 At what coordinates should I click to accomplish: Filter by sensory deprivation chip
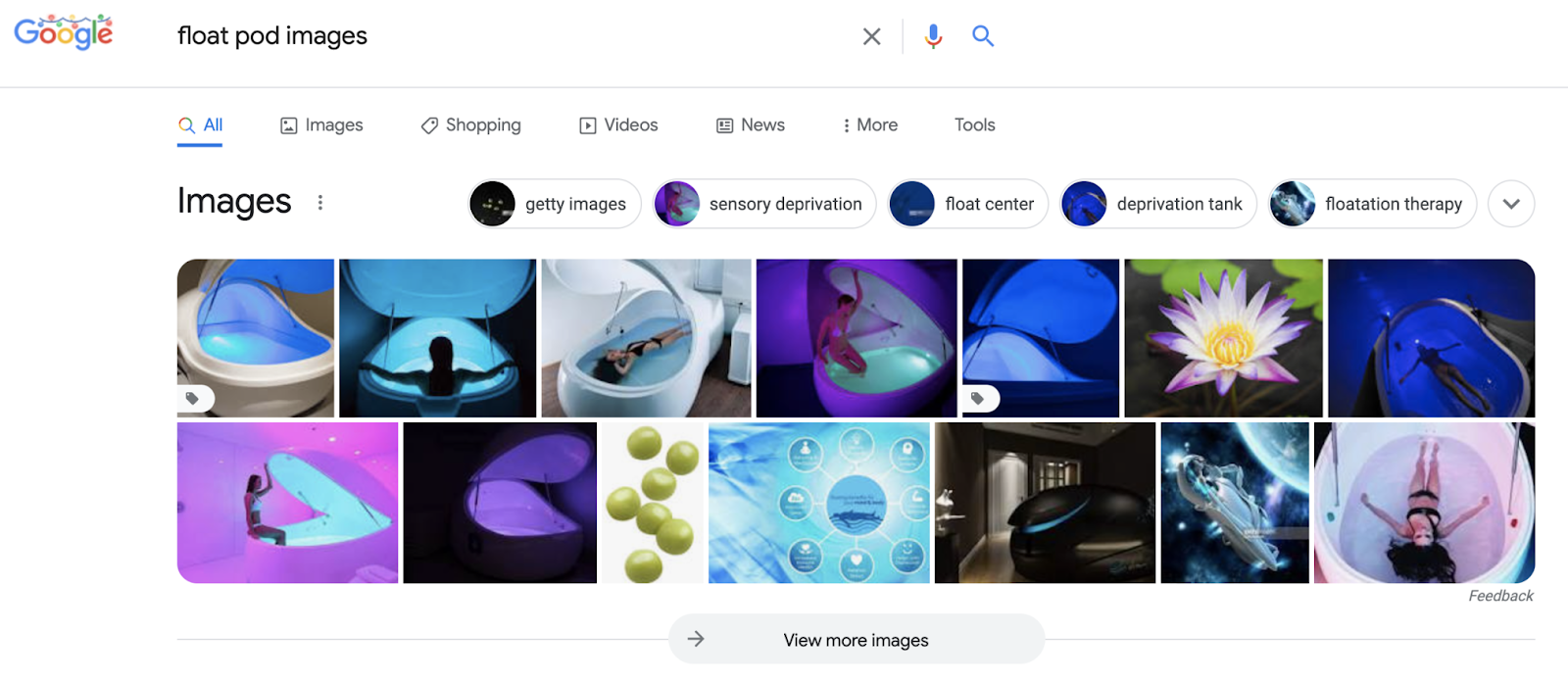click(764, 204)
